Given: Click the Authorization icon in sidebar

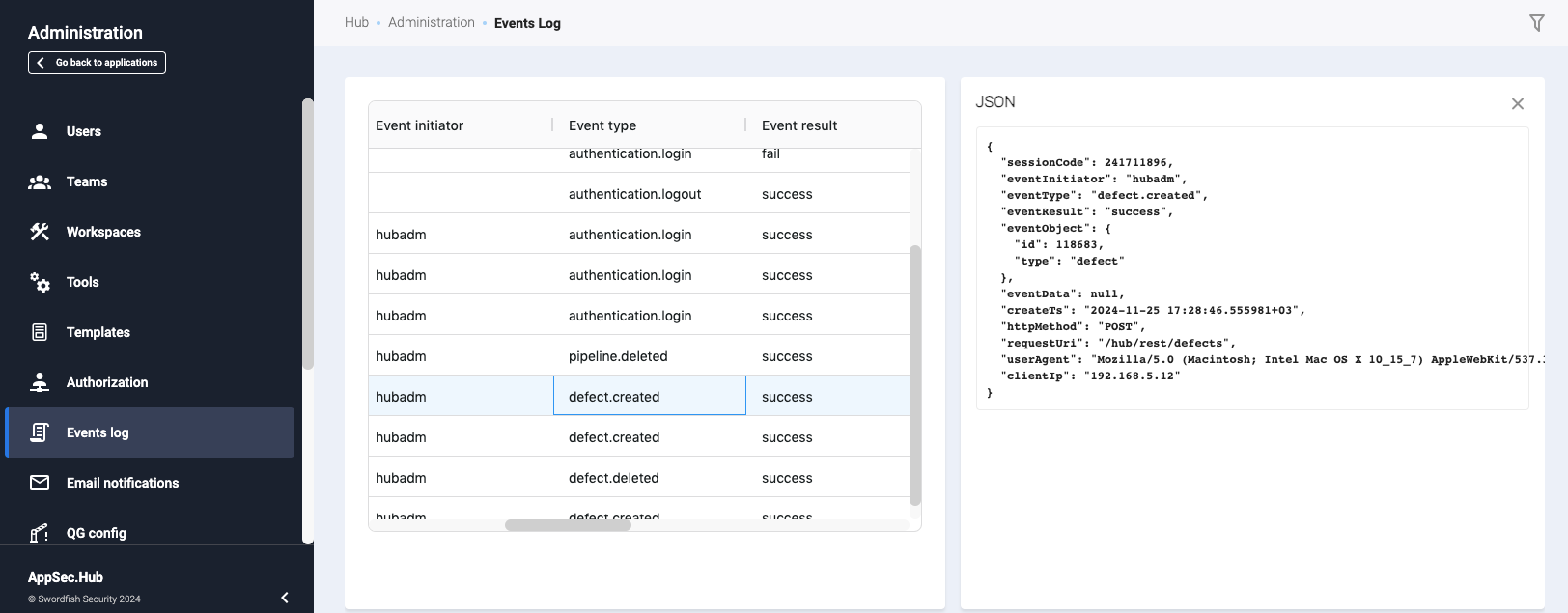Looking at the screenshot, I should (x=40, y=382).
